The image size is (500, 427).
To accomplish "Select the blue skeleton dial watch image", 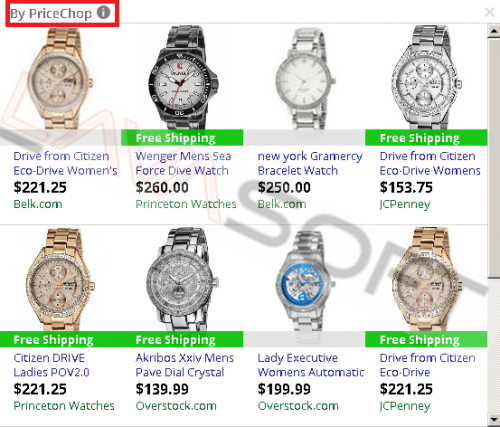I will [305, 282].
